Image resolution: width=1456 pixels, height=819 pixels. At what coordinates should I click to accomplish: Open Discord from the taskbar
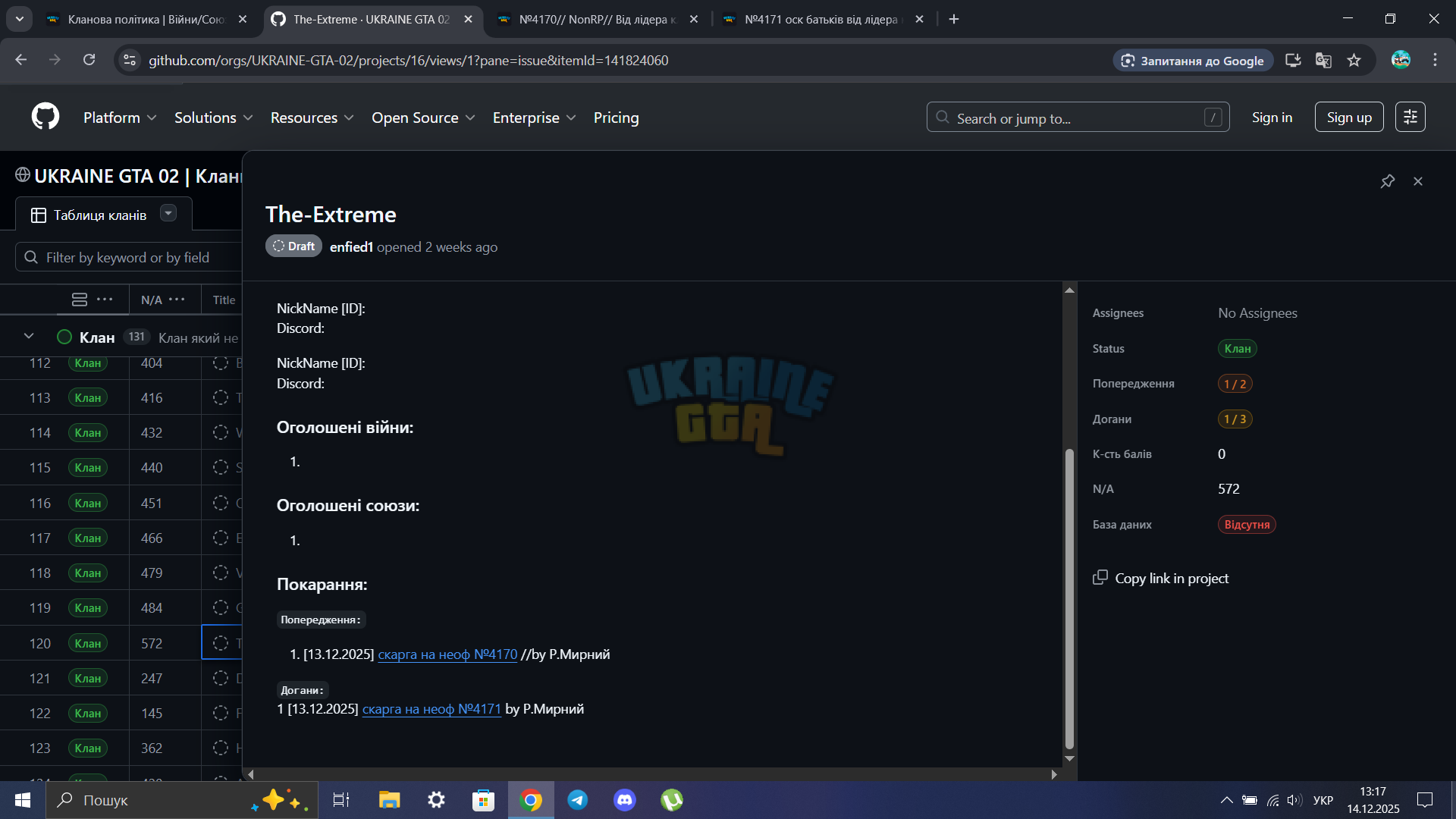[x=625, y=800]
